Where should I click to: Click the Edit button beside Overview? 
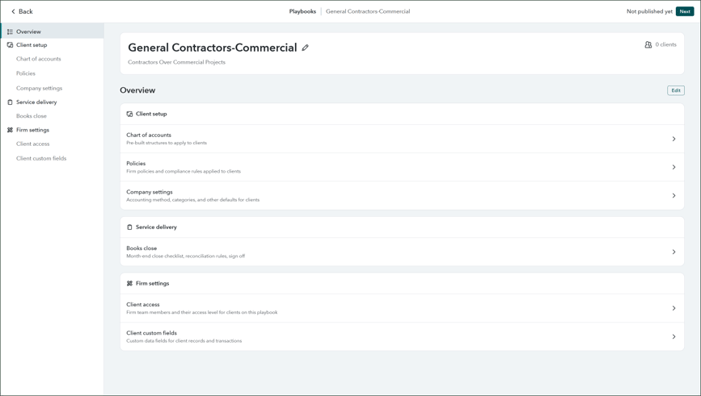point(676,90)
